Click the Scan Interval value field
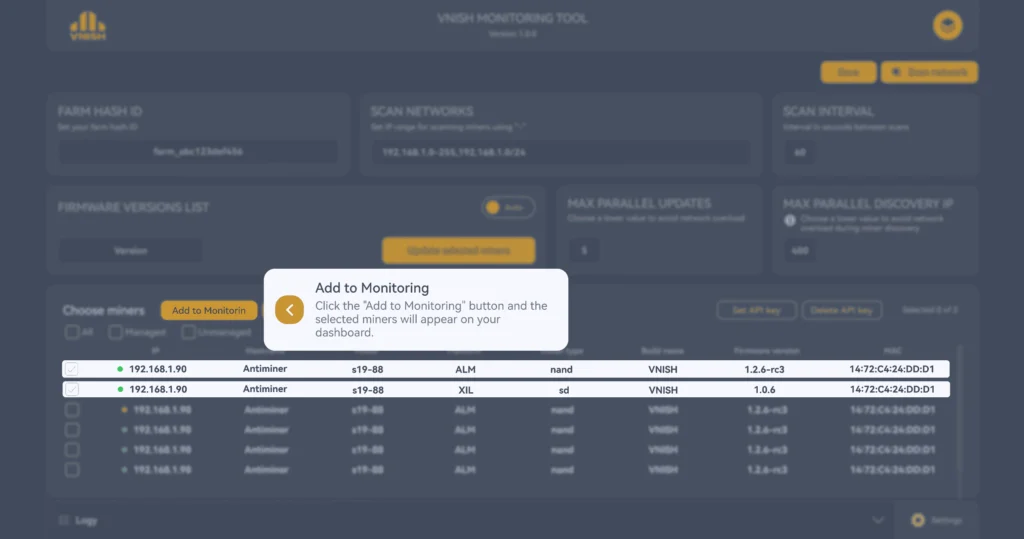Viewport: 1024px width, 539px height. (x=800, y=152)
